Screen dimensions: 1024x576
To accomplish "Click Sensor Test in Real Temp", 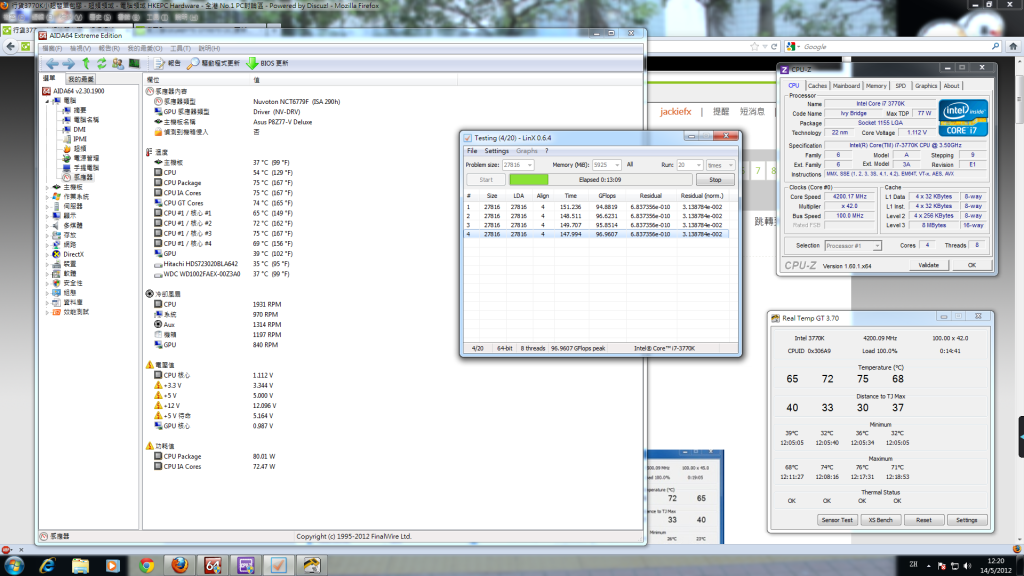I will 837,520.
